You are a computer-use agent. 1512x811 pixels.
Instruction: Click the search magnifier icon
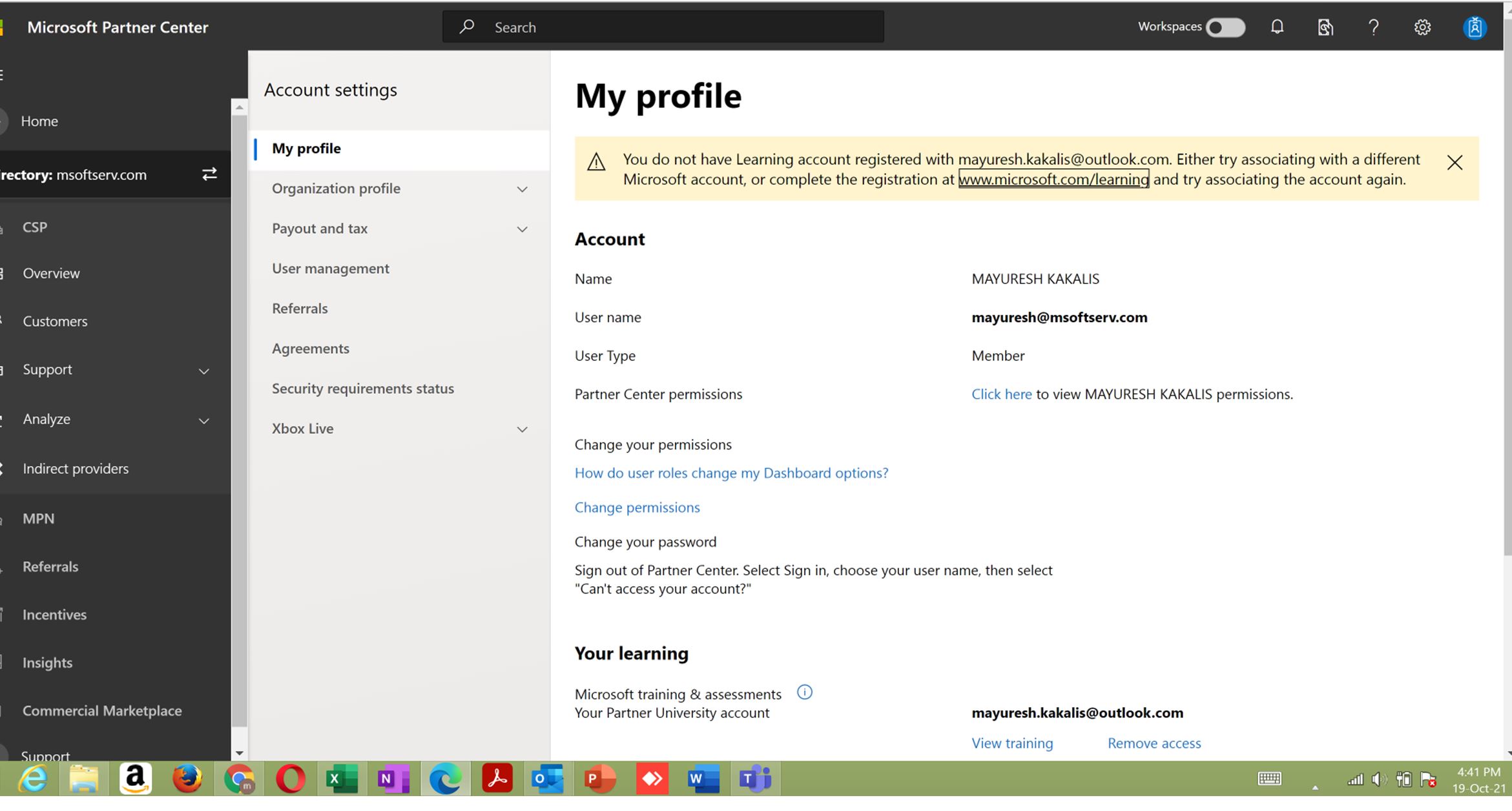click(x=467, y=26)
